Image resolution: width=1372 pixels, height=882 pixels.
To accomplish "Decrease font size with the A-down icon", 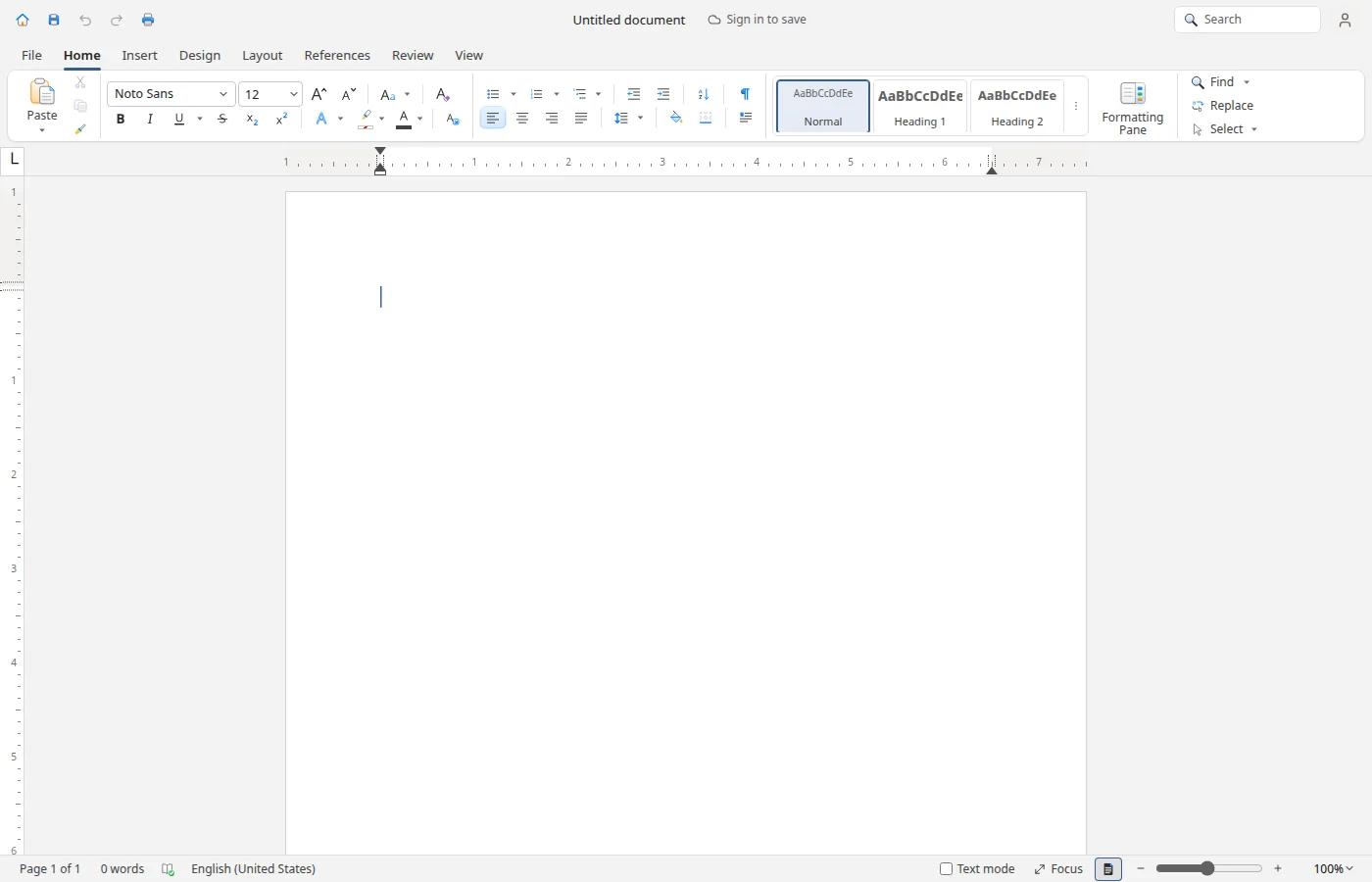I will pyautogui.click(x=348, y=94).
